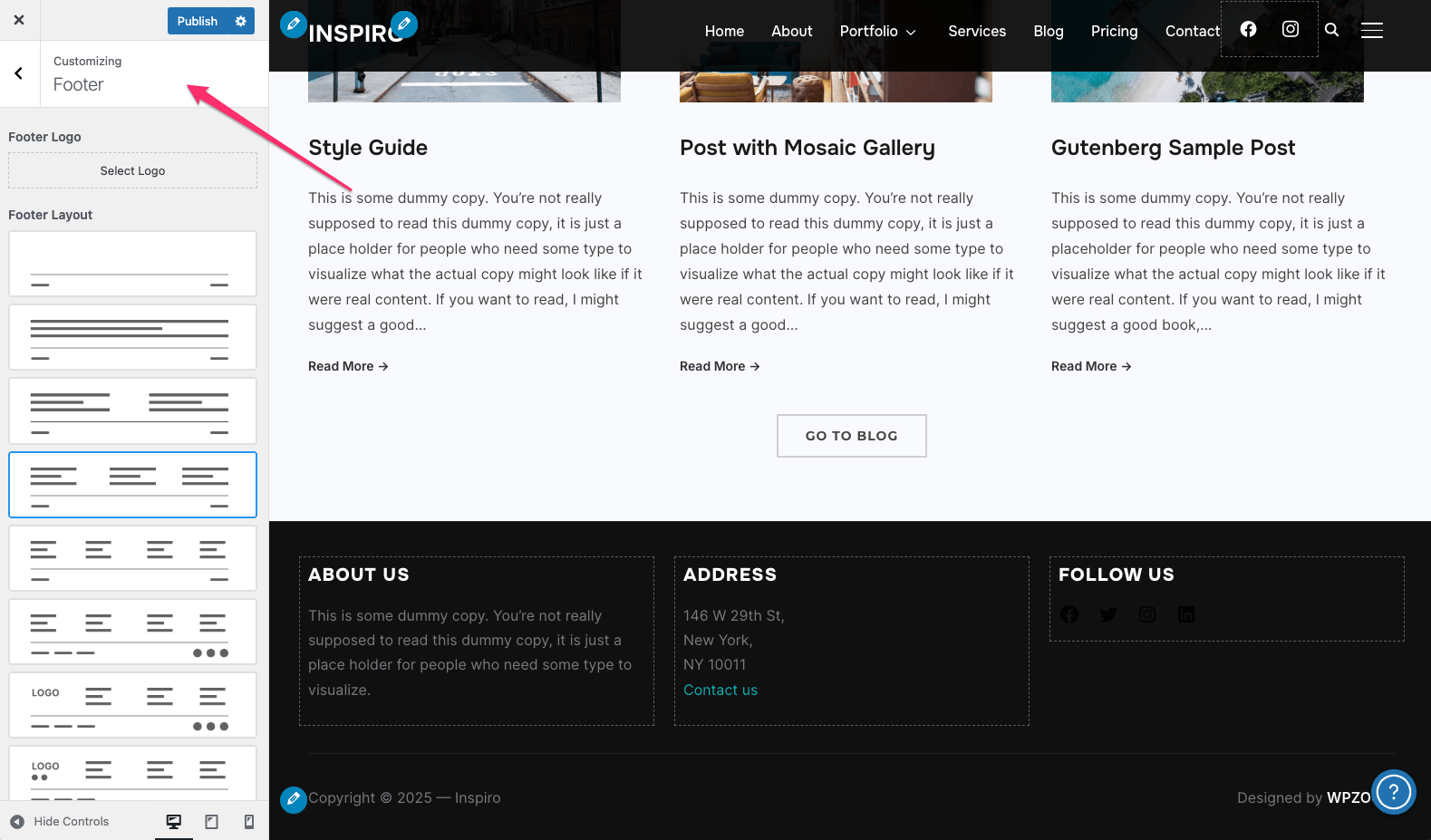Edit the copyright text pencil shortcut
This screenshot has width=1431, height=840.
click(x=293, y=799)
